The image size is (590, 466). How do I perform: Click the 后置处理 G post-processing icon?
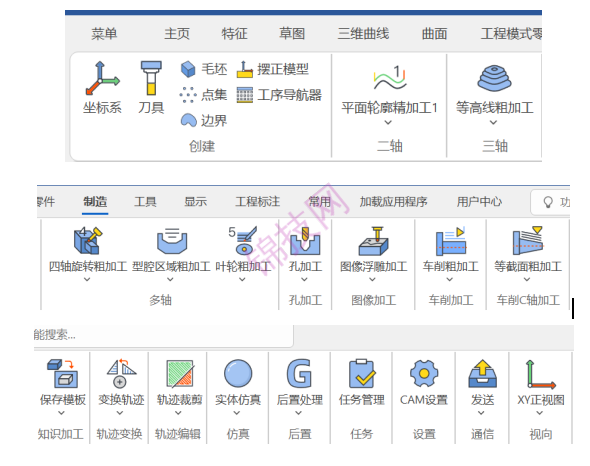tap(300, 373)
